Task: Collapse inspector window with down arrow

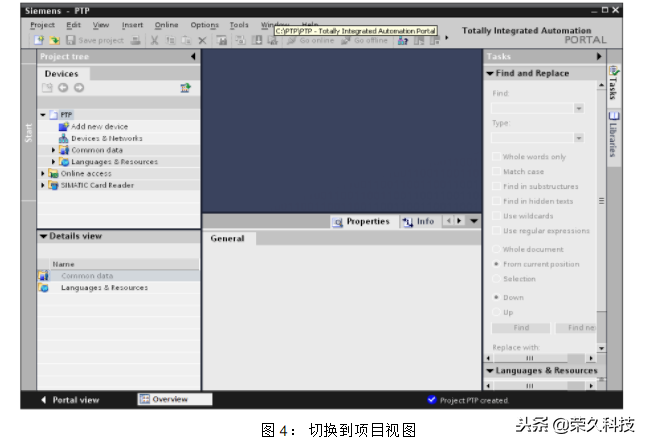Action: point(474,221)
